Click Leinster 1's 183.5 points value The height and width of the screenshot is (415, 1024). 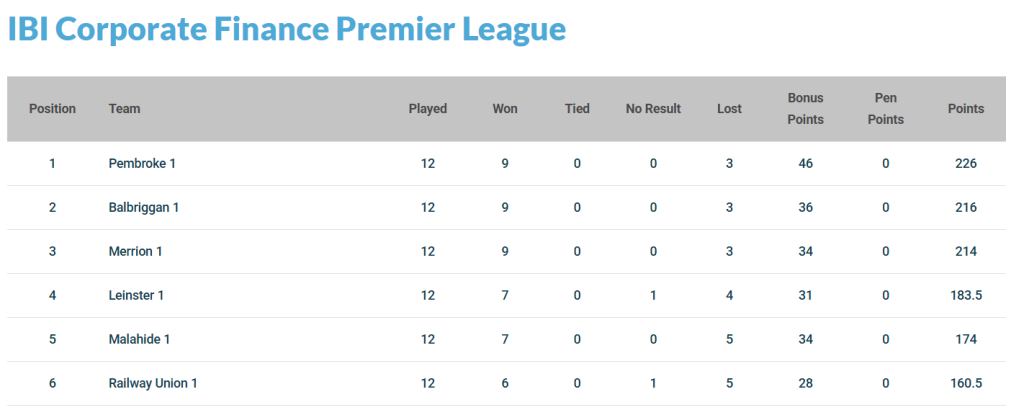click(x=966, y=295)
